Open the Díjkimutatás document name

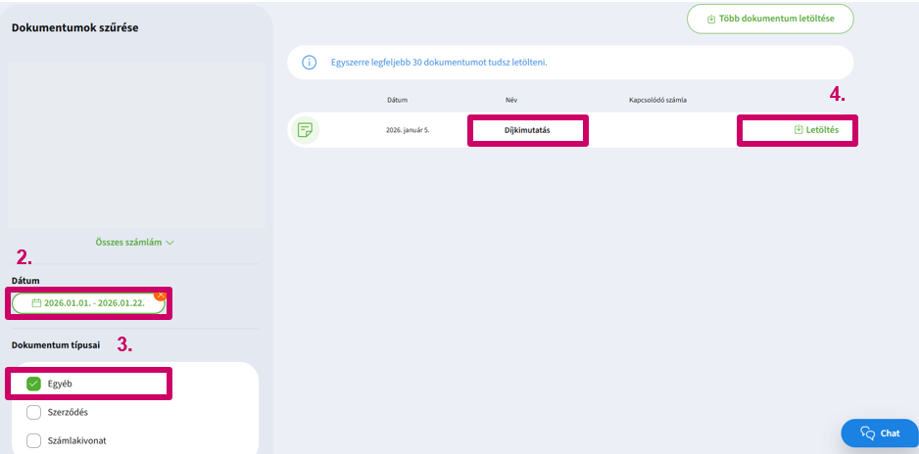click(527, 130)
